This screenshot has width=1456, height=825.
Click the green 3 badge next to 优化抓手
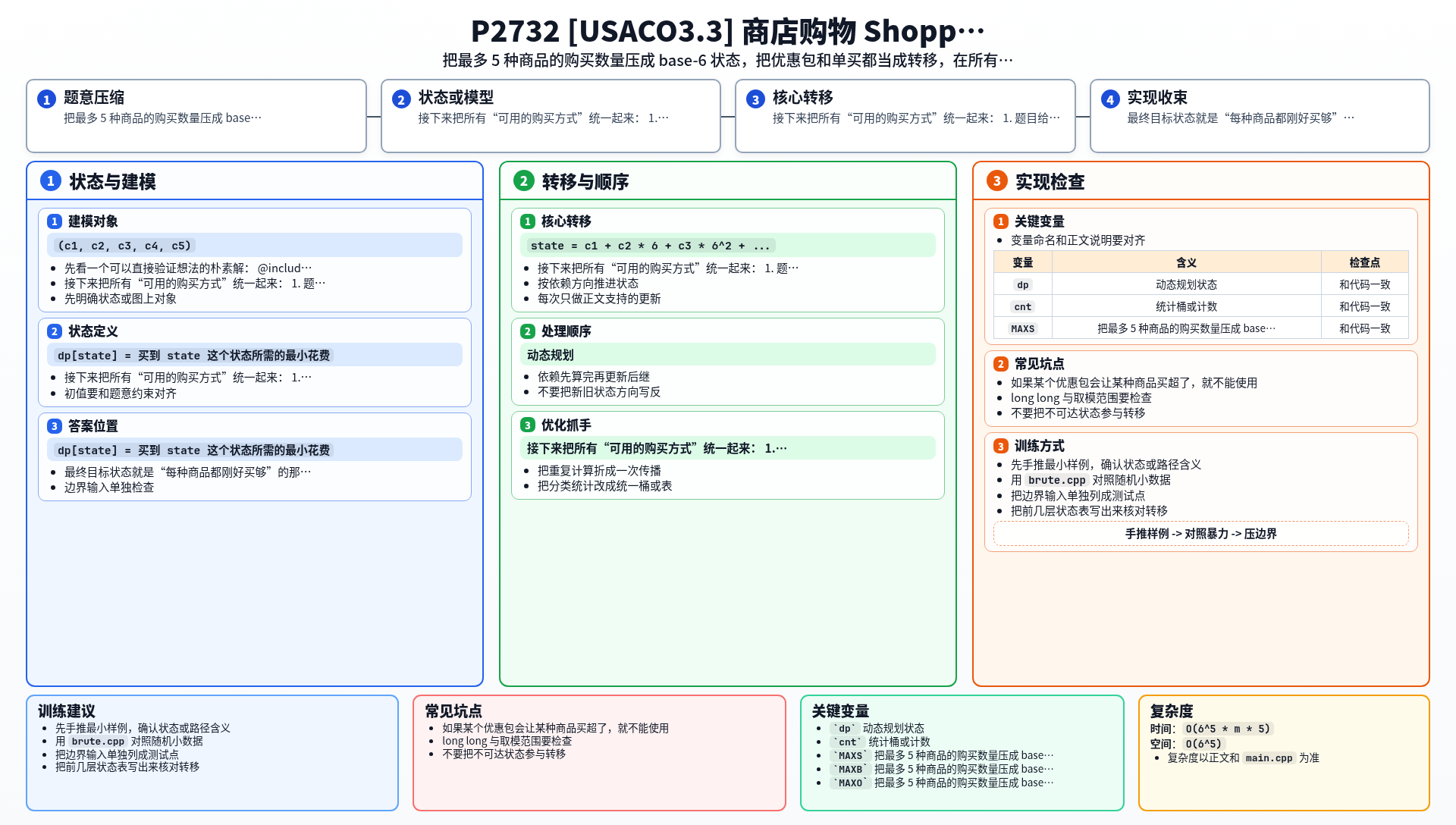pyautogui.click(x=528, y=425)
